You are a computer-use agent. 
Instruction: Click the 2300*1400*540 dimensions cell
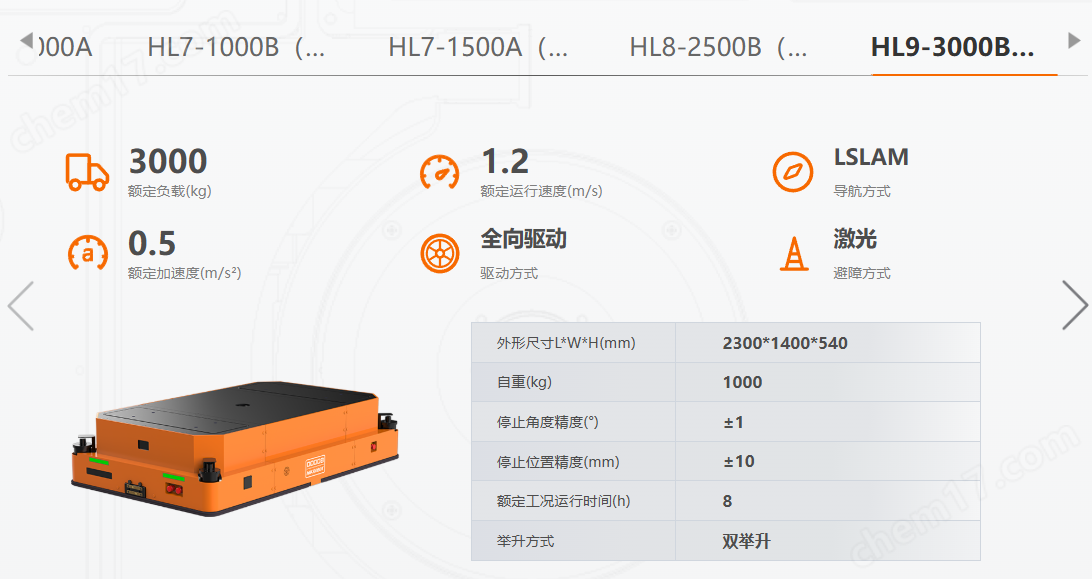click(827, 343)
